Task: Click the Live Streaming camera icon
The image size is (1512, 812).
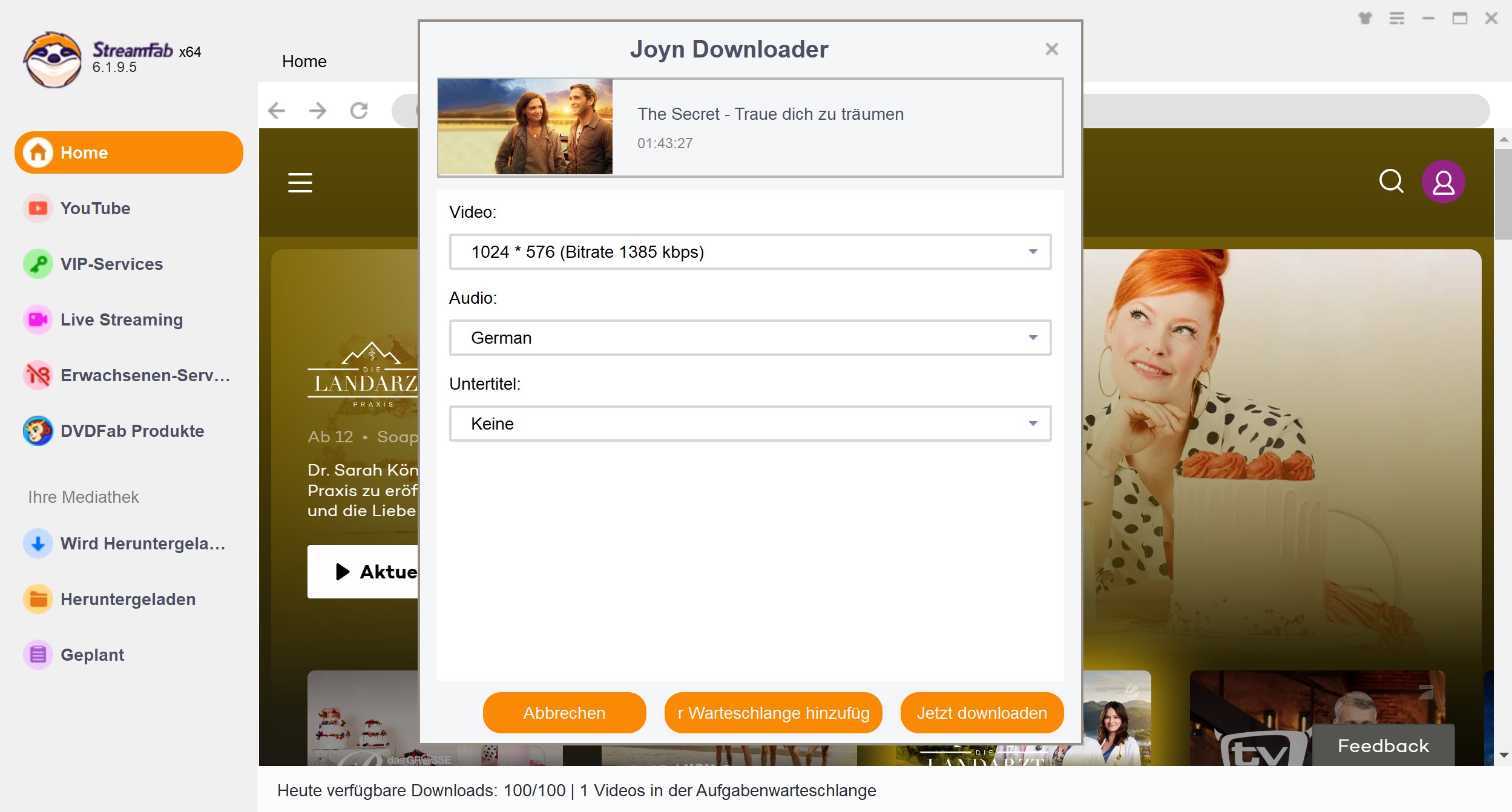Action: (x=38, y=319)
